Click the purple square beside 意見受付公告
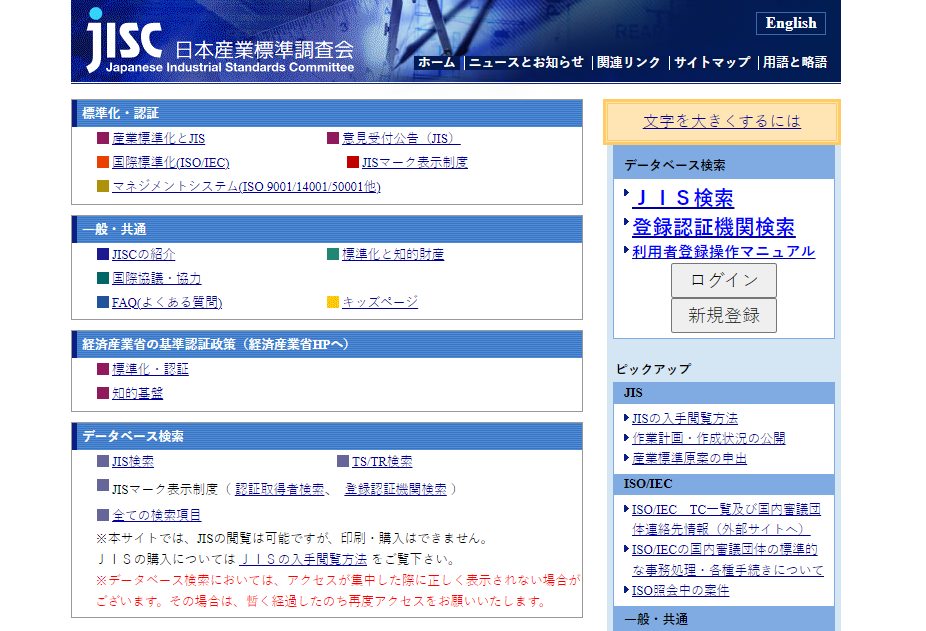This screenshot has height=631, width=926. pyautogui.click(x=332, y=138)
